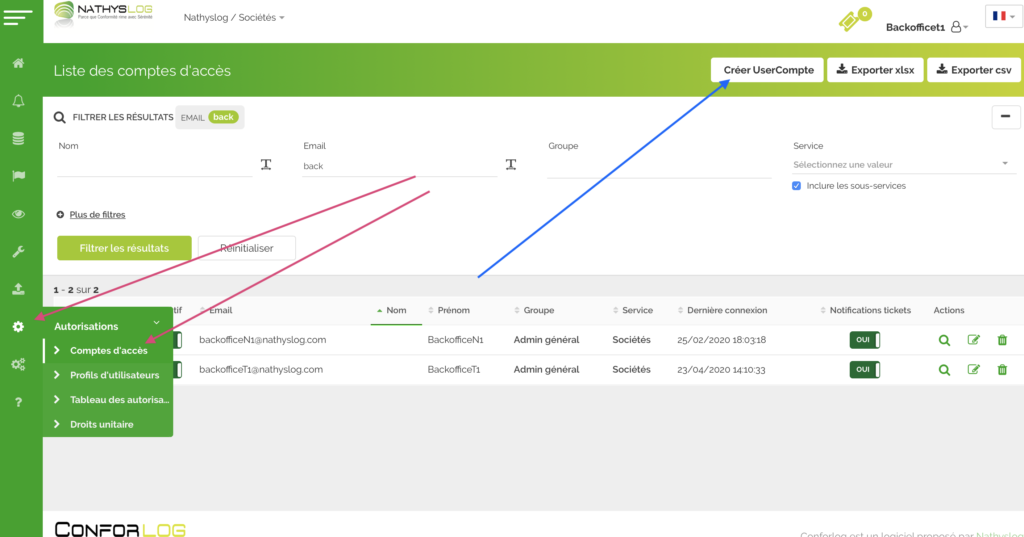Screen dimensions: 1024x537
Task: Open the flag icon in the sidebar
Action: pyautogui.click(x=18, y=176)
